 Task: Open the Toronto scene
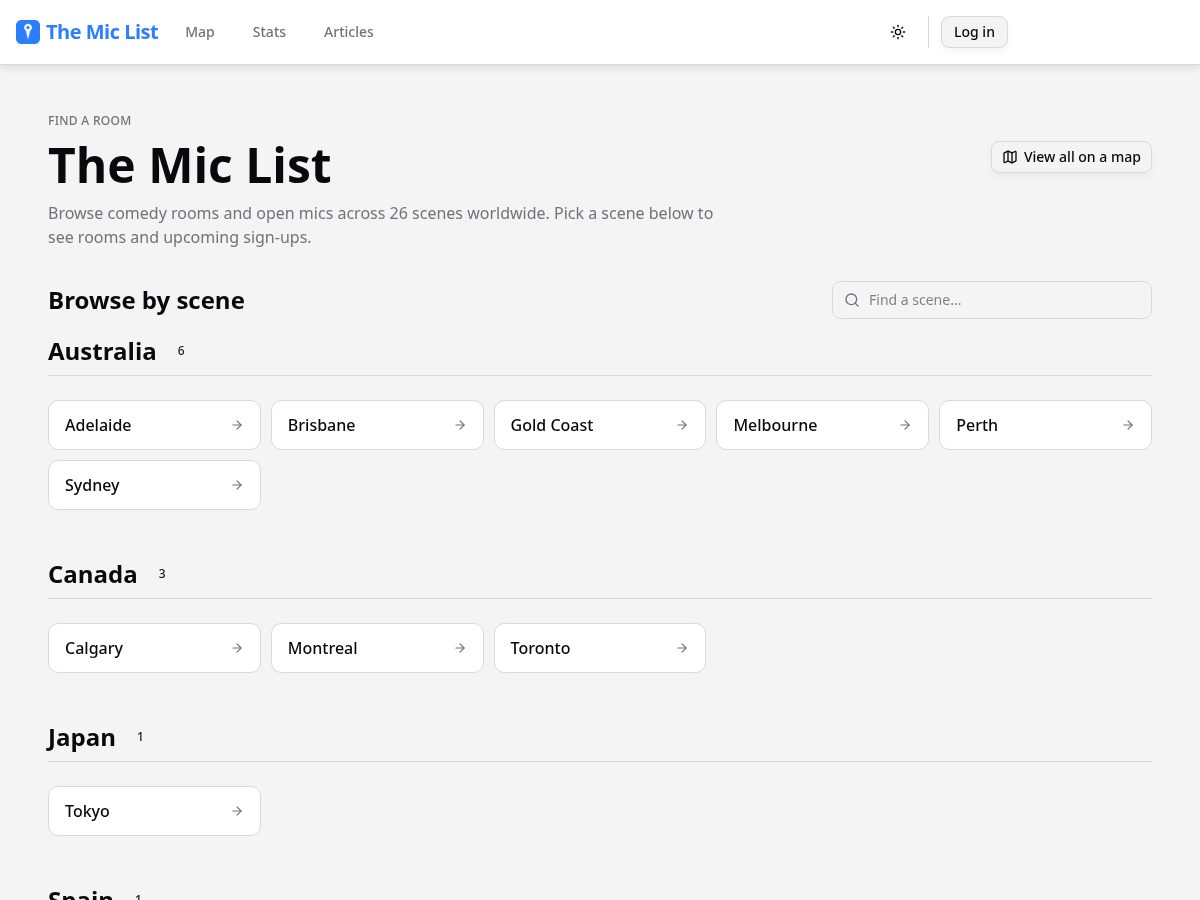600,648
